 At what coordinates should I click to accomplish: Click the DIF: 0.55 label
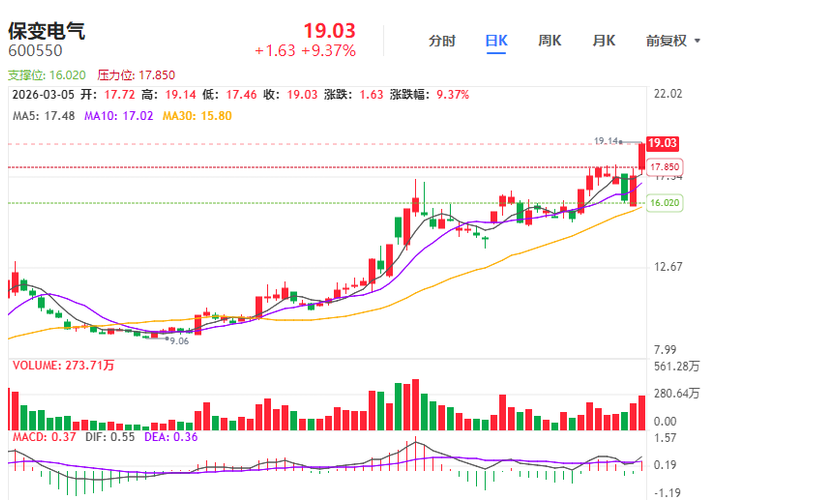pos(110,437)
